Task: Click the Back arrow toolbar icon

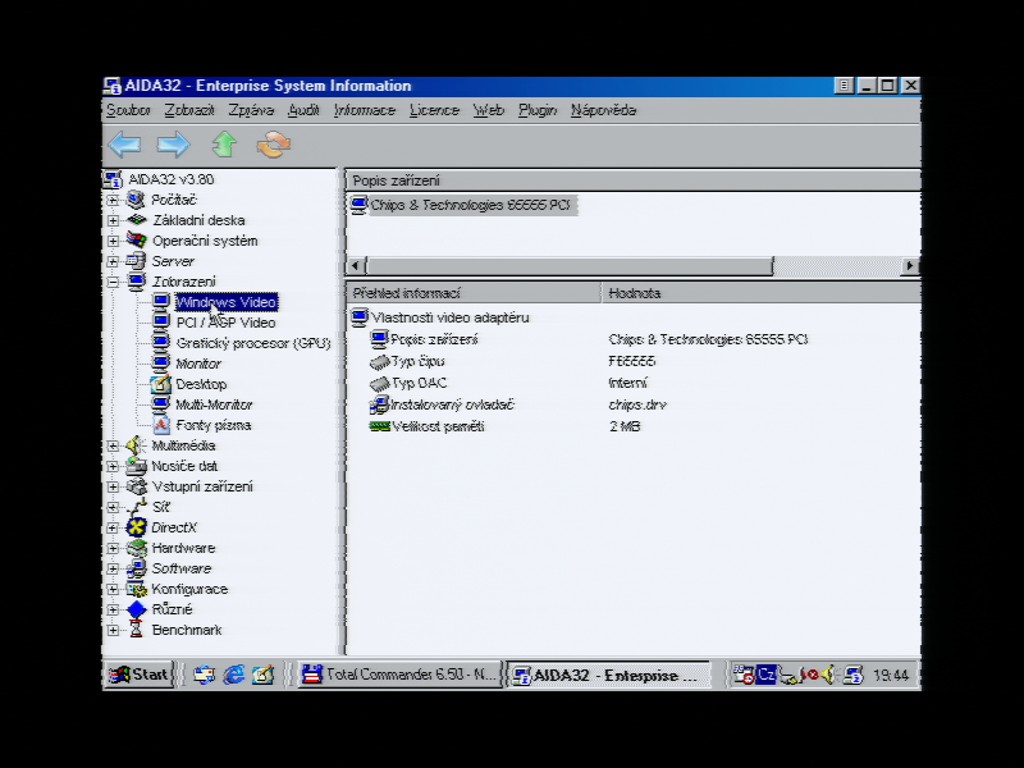Action: point(124,144)
